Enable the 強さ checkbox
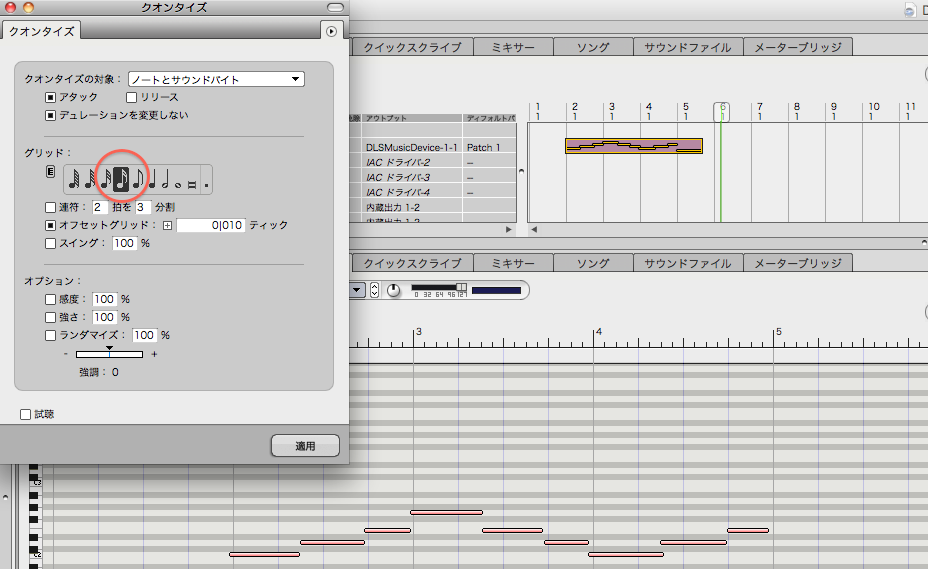The image size is (928, 569). coord(50,317)
